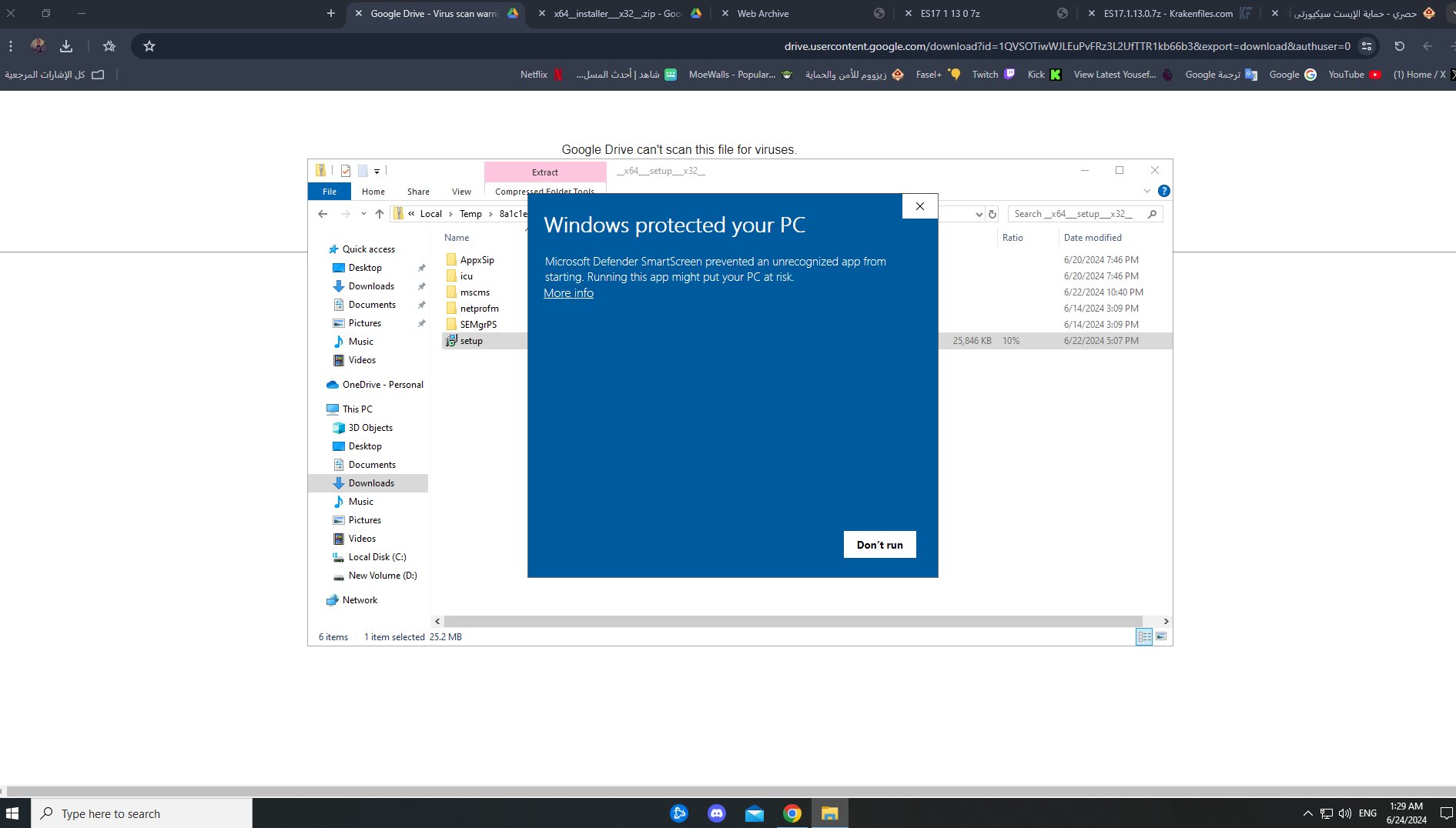Viewport: 1456px width, 828px height.
Task: Reload the page in Chrome
Action: [x=1399, y=46]
